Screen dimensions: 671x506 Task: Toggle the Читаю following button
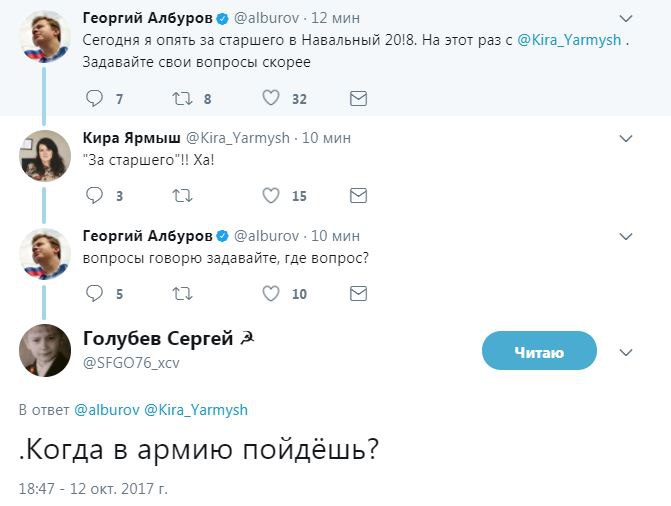click(x=539, y=352)
